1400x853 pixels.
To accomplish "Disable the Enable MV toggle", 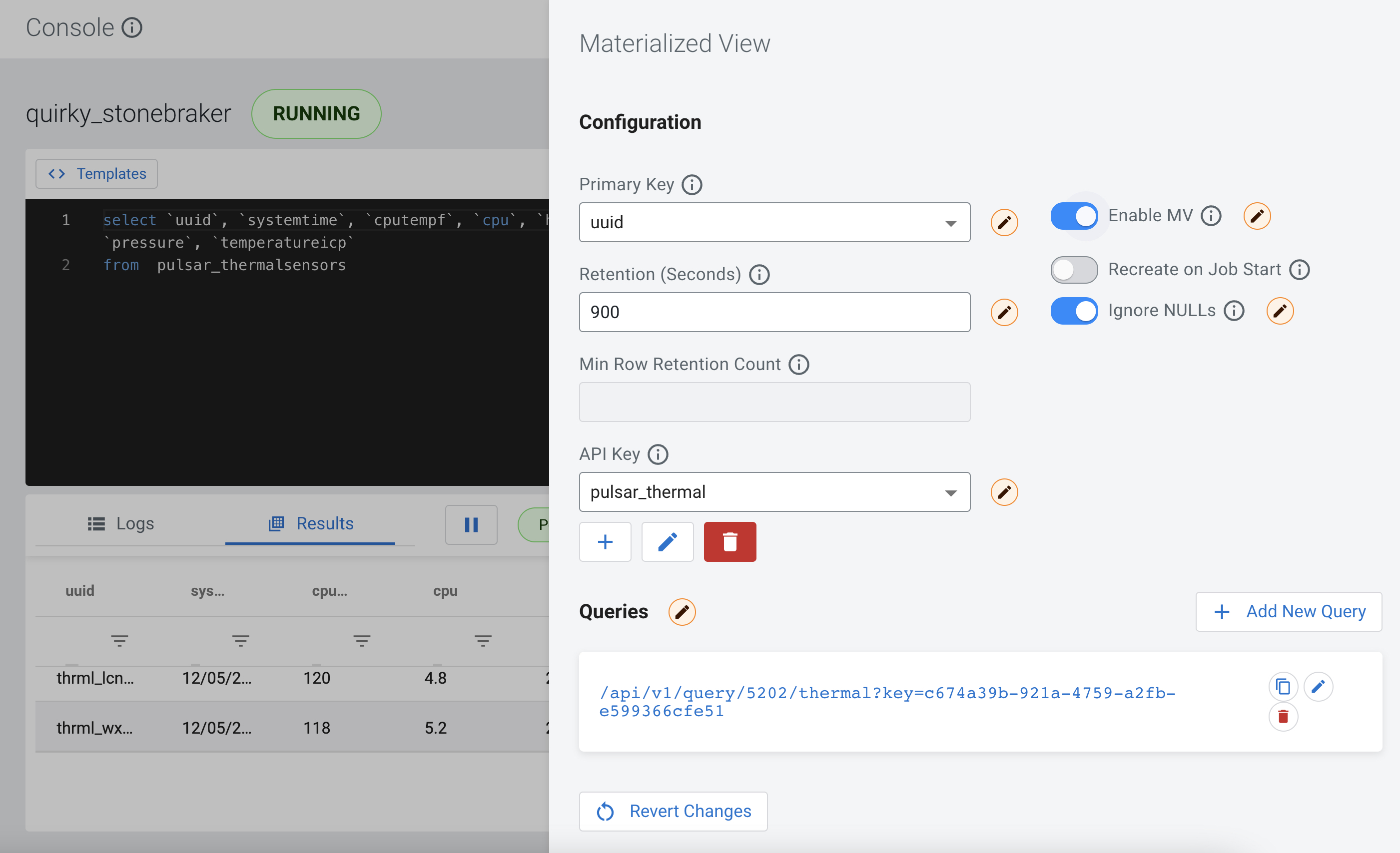I will [x=1074, y=216].
